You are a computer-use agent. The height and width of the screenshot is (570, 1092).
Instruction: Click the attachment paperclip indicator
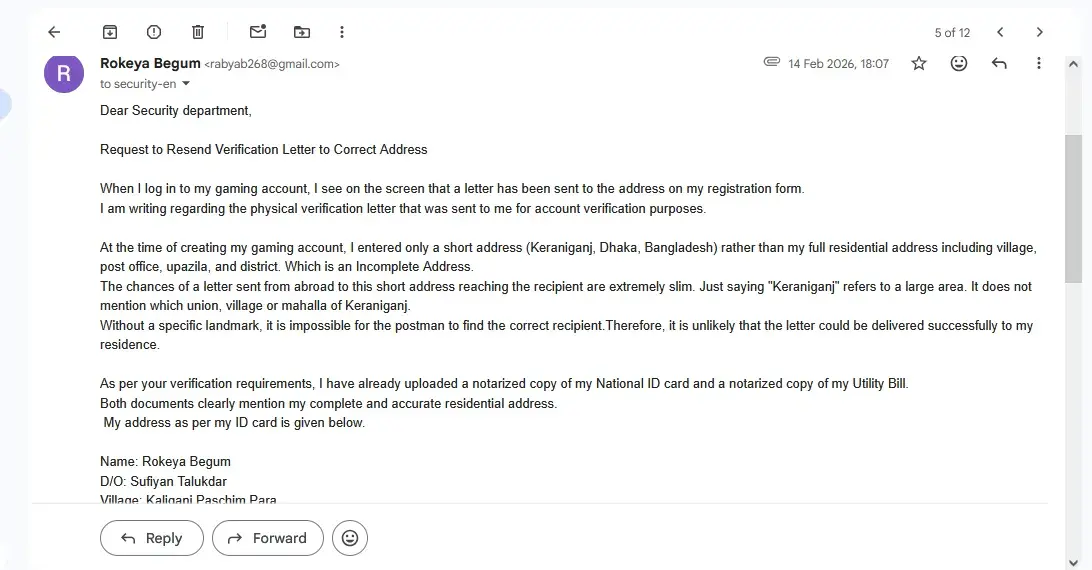pyautogui.click(x=771, y=62)
